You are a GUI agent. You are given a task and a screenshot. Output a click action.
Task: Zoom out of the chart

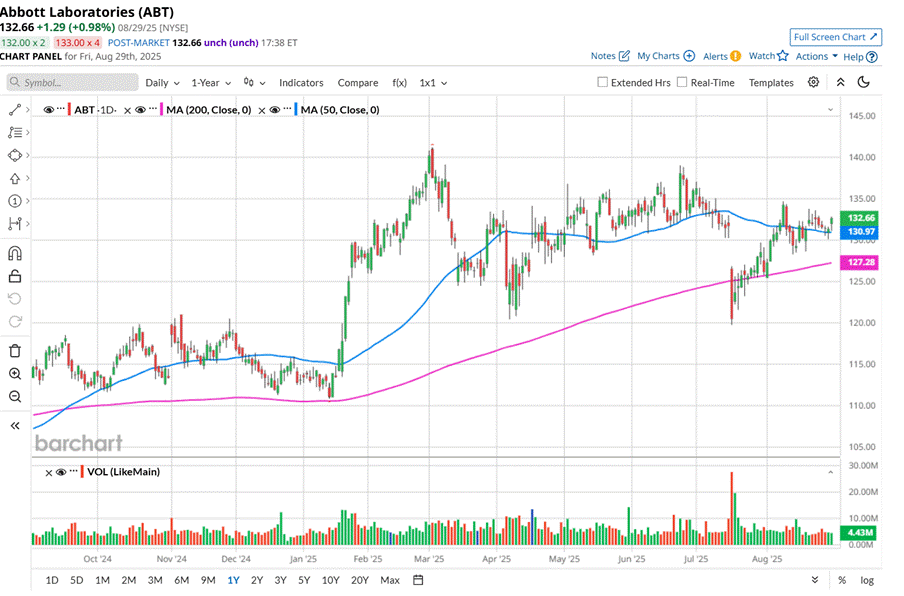tap(15, 396)
